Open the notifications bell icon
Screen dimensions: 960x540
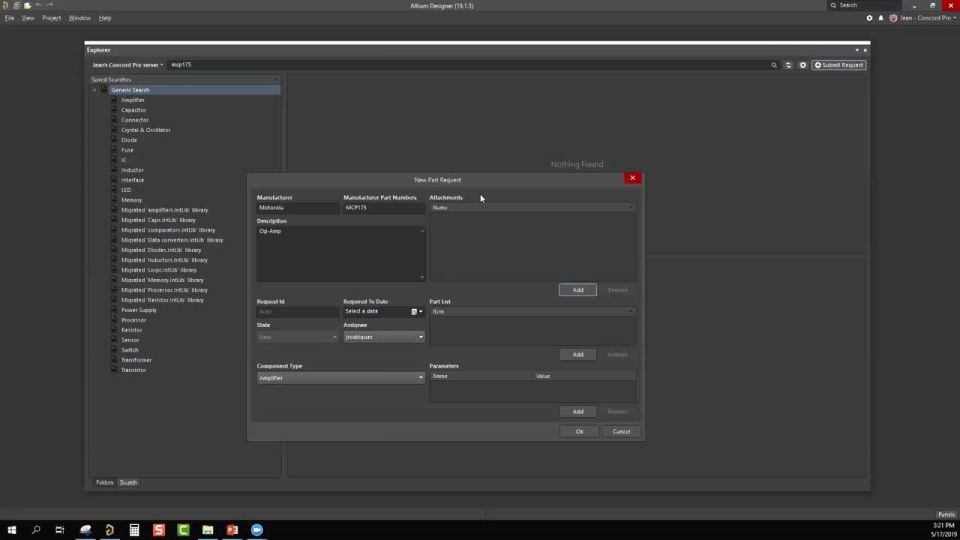click(x=881, y=18)
